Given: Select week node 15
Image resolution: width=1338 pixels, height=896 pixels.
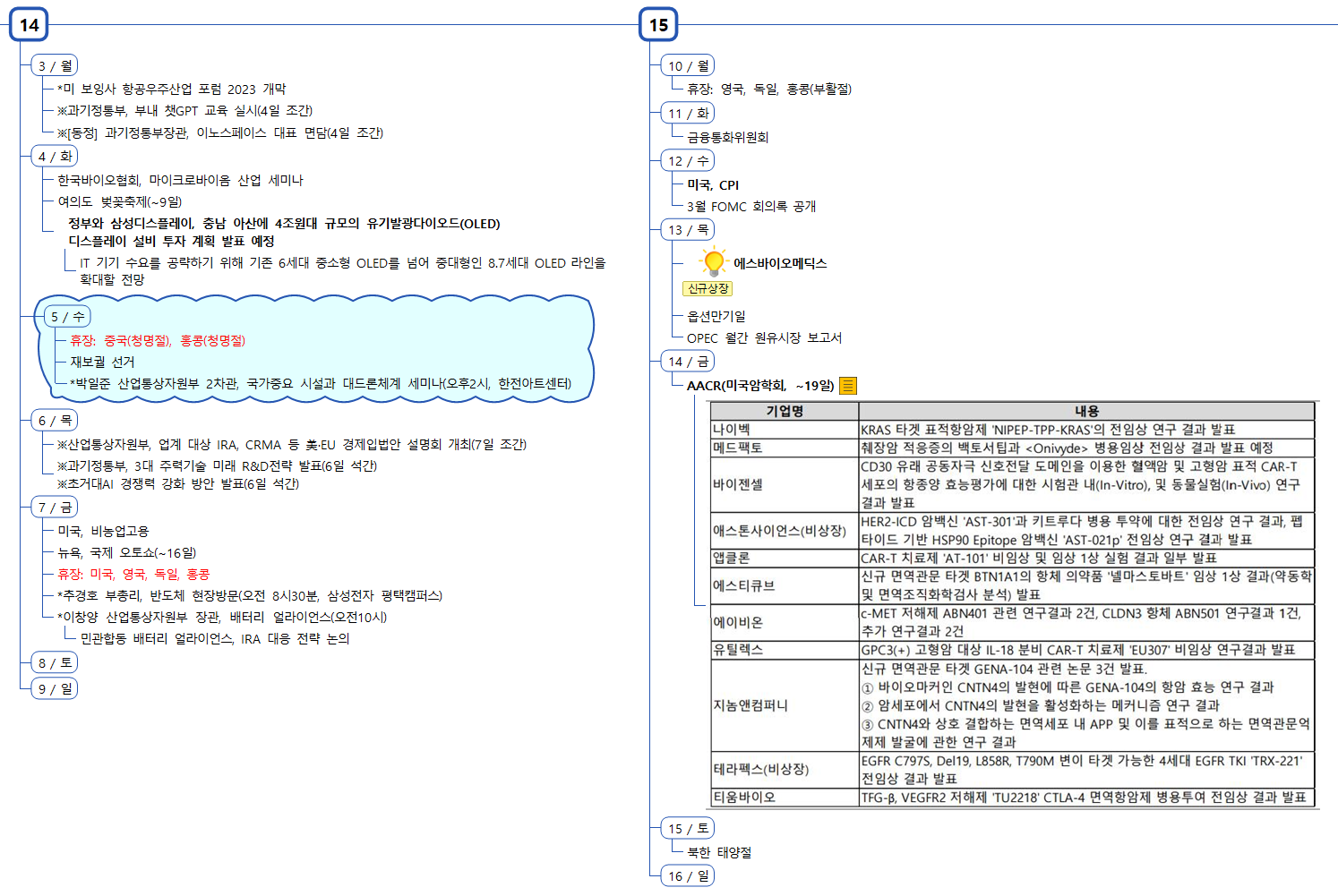Looking at the screenshot, I should pos(658,24).
